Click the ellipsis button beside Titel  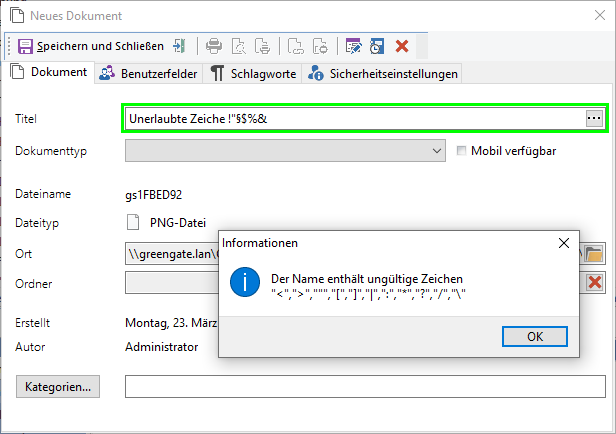tap(594, 118)
